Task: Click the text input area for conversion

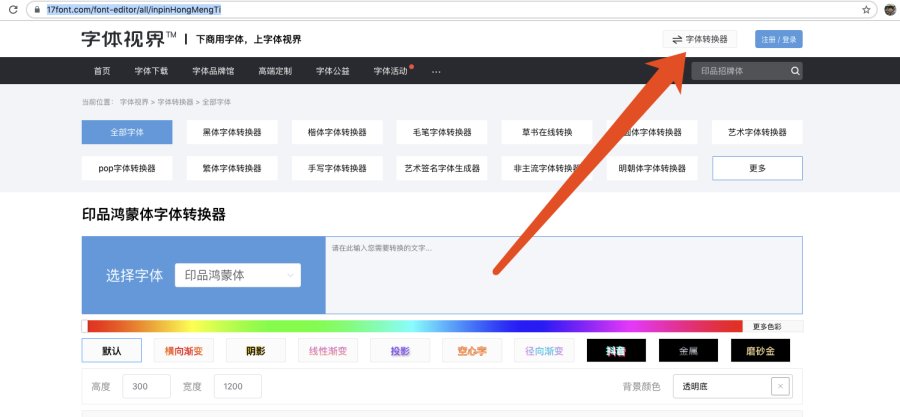Action: [x=564, y=275]
